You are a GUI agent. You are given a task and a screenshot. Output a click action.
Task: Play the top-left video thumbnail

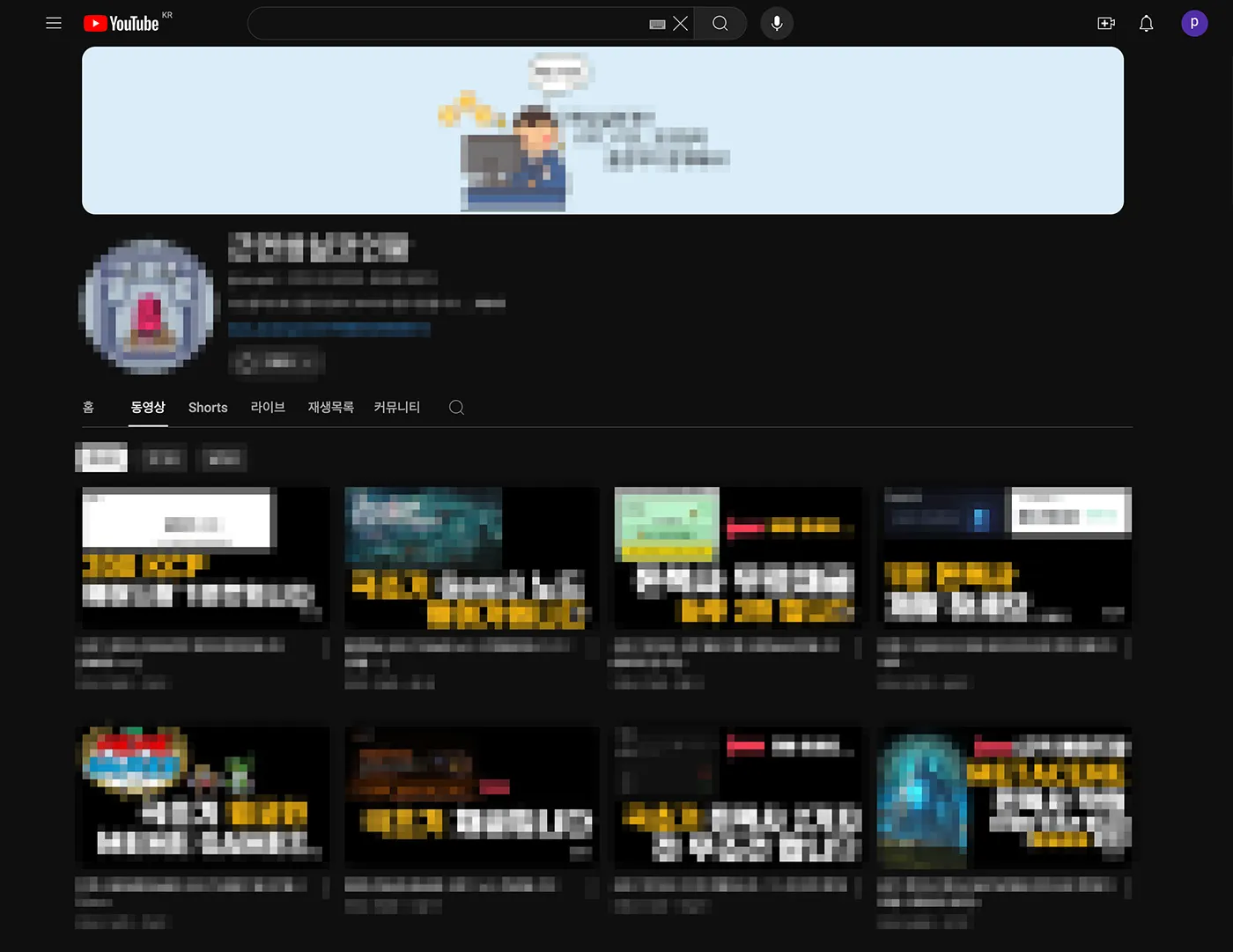[203, 557]
